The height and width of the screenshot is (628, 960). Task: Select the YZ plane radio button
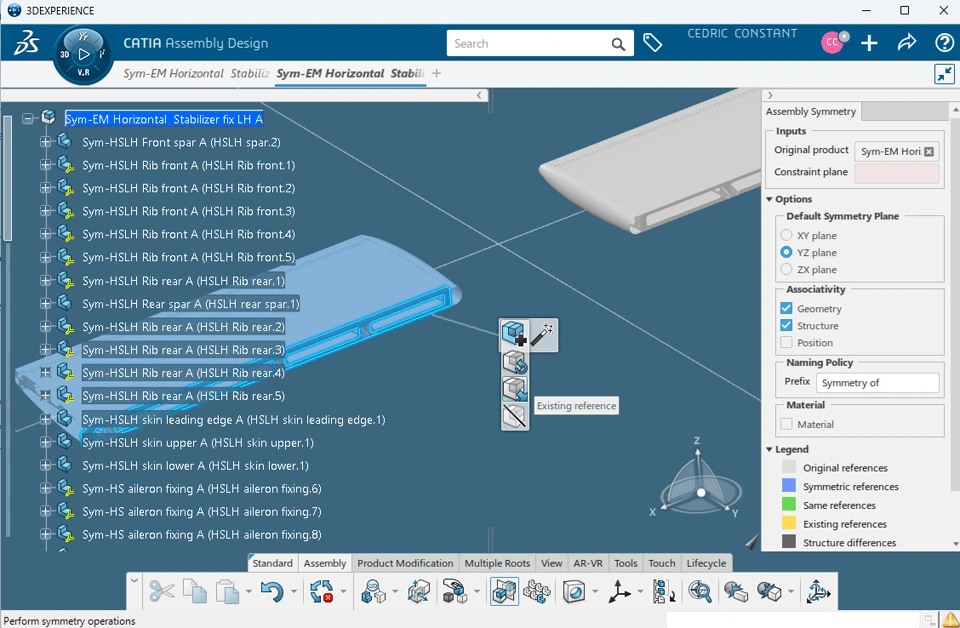tap(786, 252)
